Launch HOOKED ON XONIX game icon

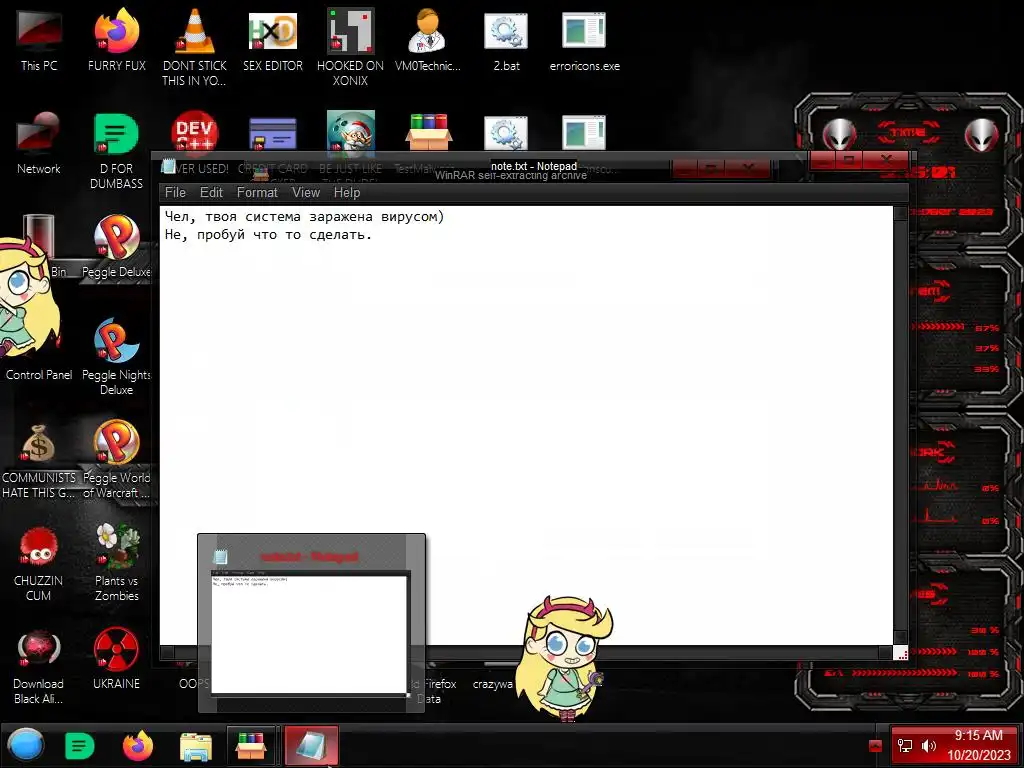click(x=350, y=46)
